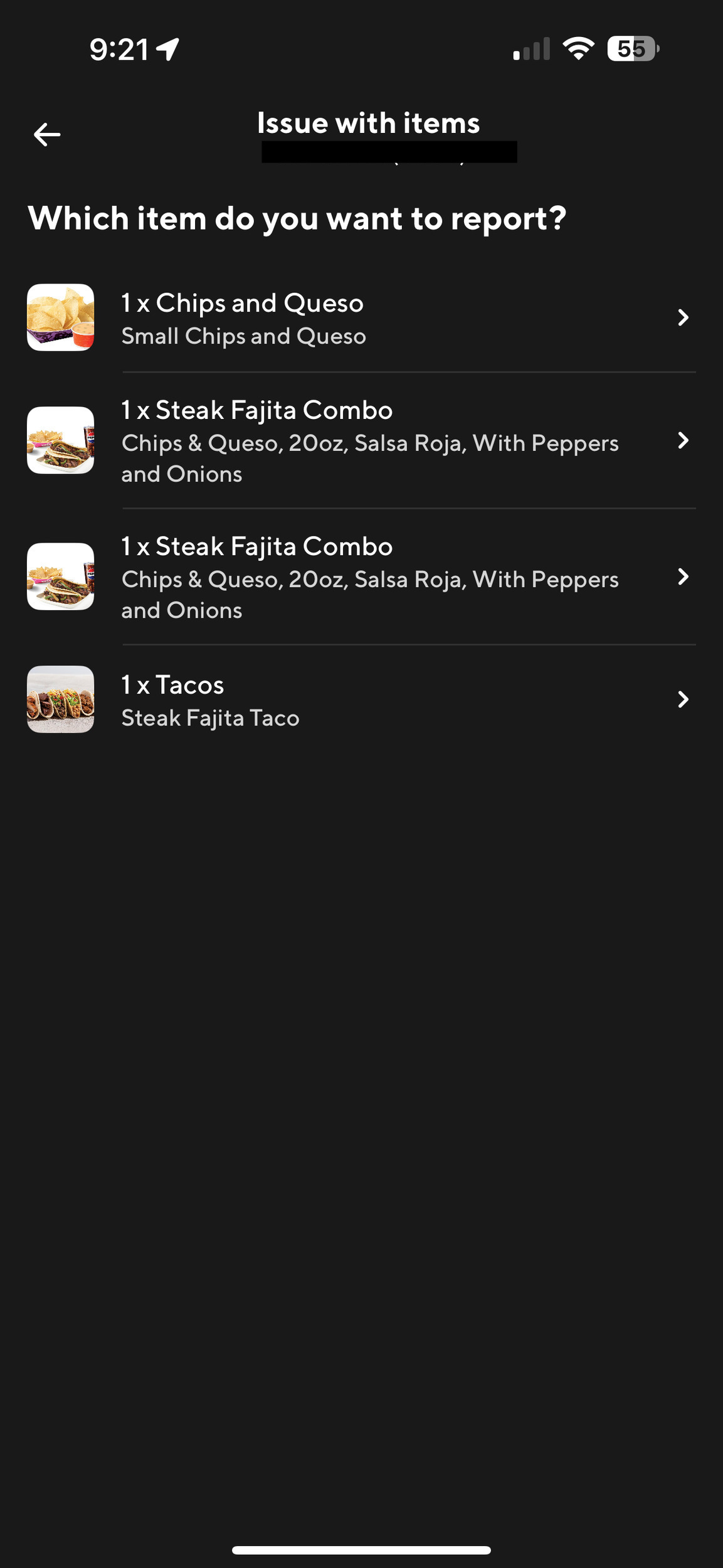Image resolution: width=723 pixels, height=1568 pixels.
Task: Select the "1 x Chips and Queso" item
Action: tap(242, 304)
